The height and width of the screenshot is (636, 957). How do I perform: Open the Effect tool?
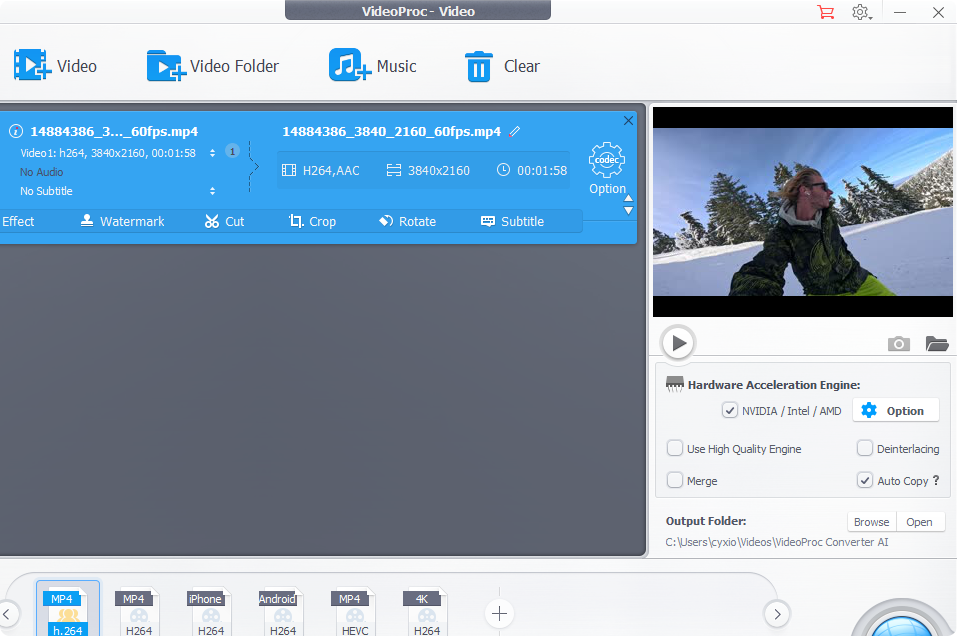(18, 221)
